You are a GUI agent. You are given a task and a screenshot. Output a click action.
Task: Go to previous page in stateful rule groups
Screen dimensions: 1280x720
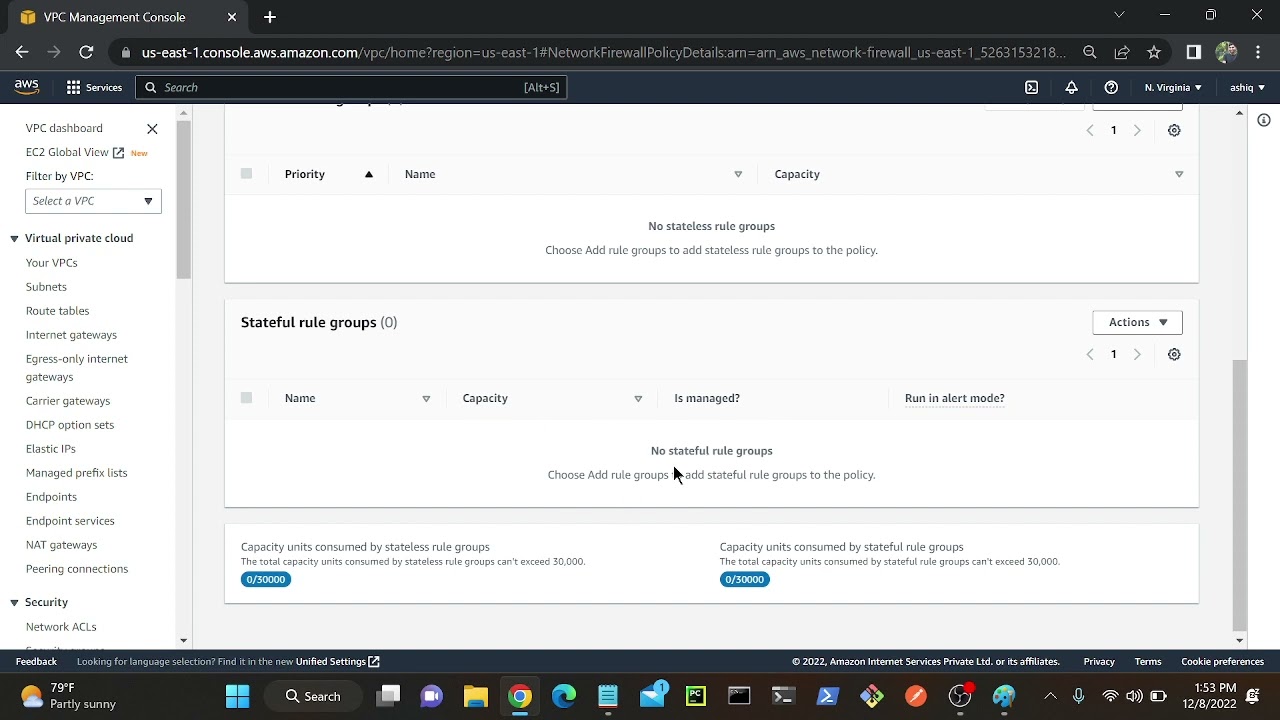click(1090, 354)
